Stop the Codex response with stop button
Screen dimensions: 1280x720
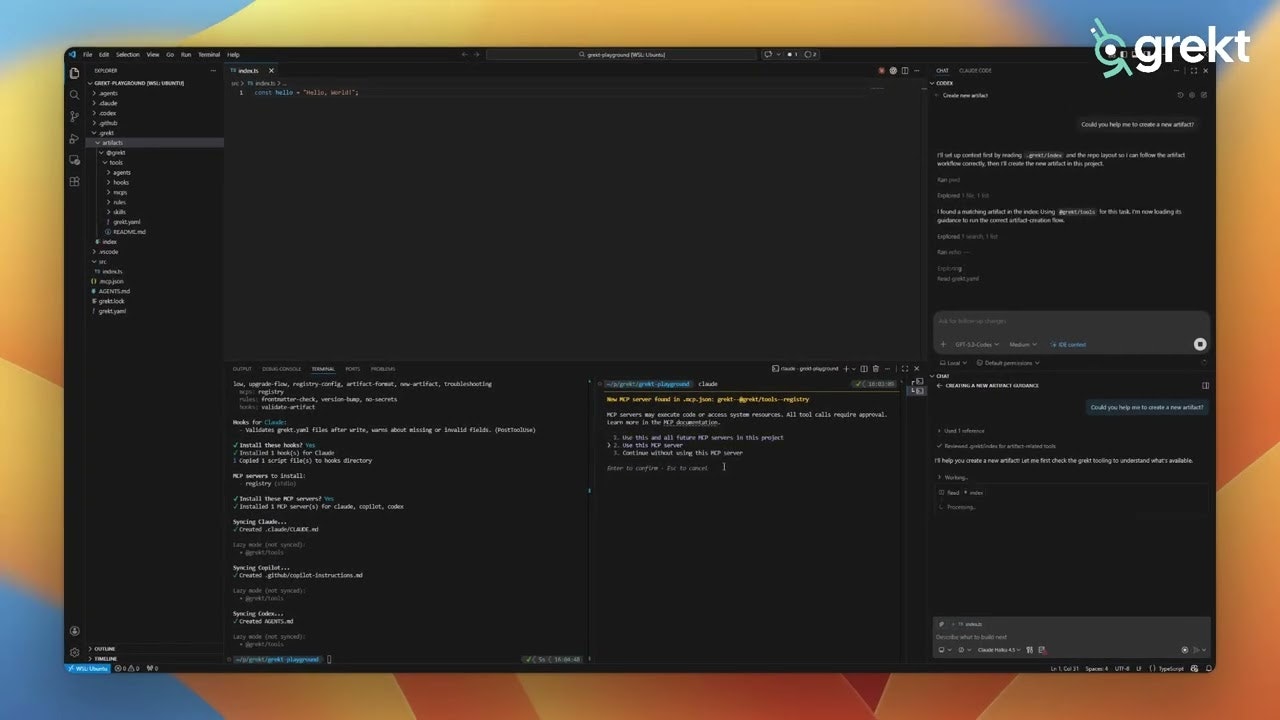(1199, 344)
